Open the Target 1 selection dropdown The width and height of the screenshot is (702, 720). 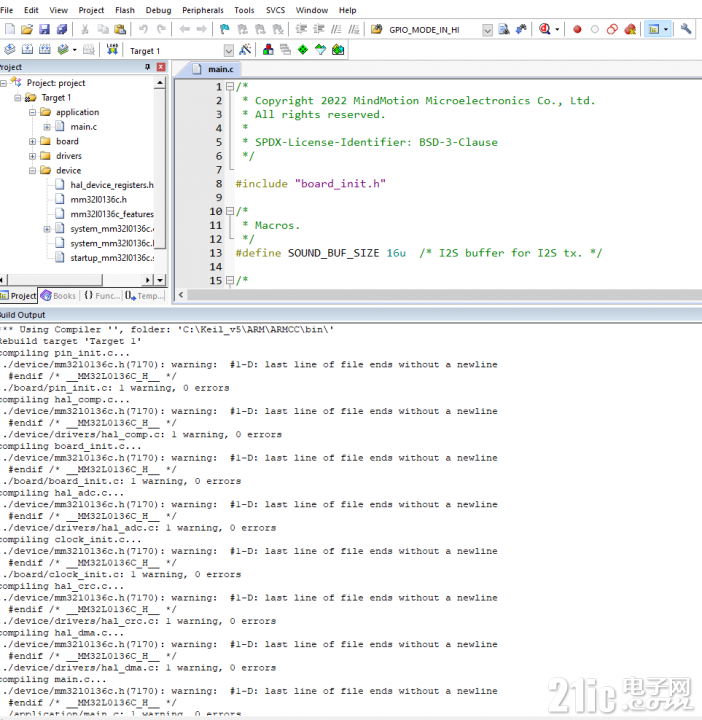pyautogui.click(x=229, y=51)
